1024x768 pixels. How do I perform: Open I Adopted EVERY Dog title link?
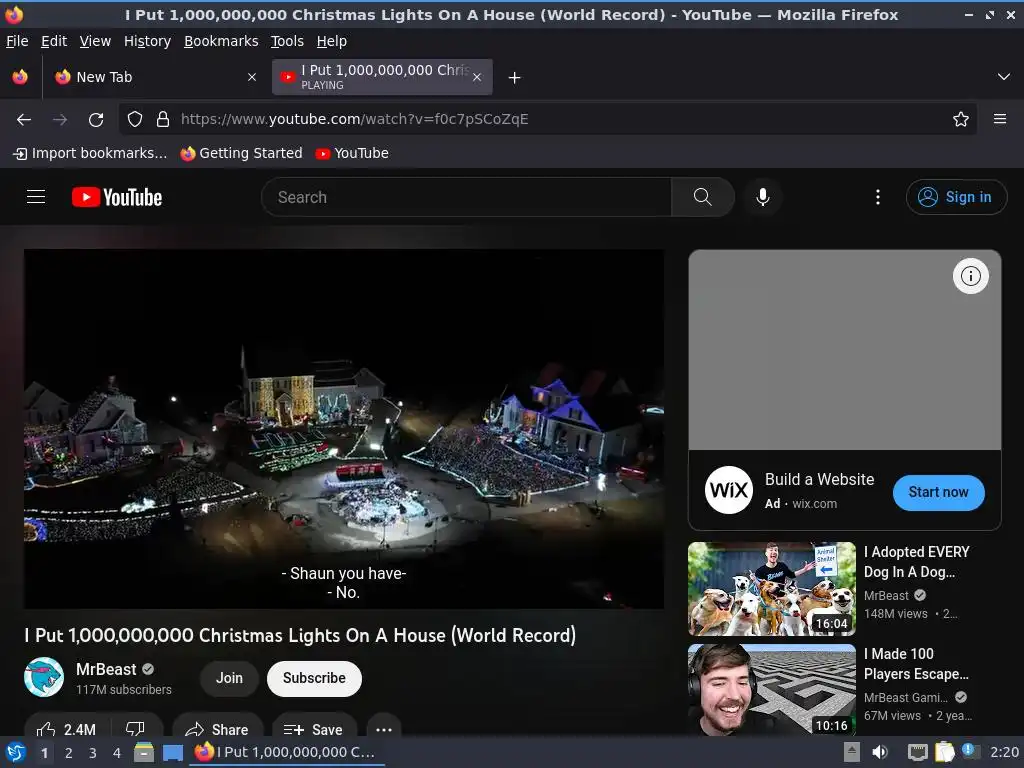[x=917, y=562]
